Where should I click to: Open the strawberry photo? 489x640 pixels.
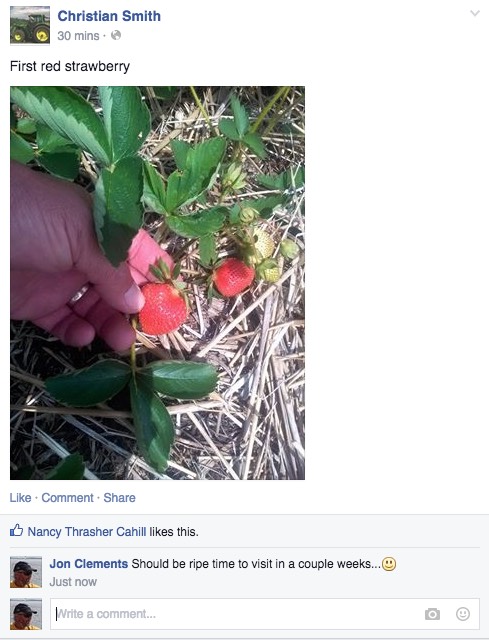(x=158, y=283)
